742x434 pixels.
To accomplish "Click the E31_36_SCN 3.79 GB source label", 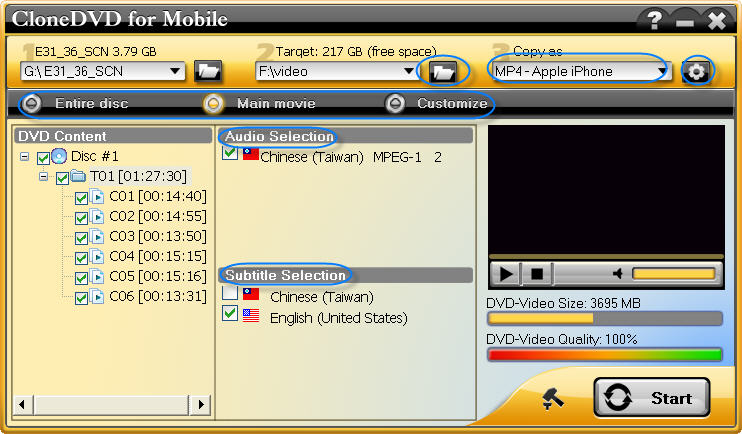I will point(96,52).
